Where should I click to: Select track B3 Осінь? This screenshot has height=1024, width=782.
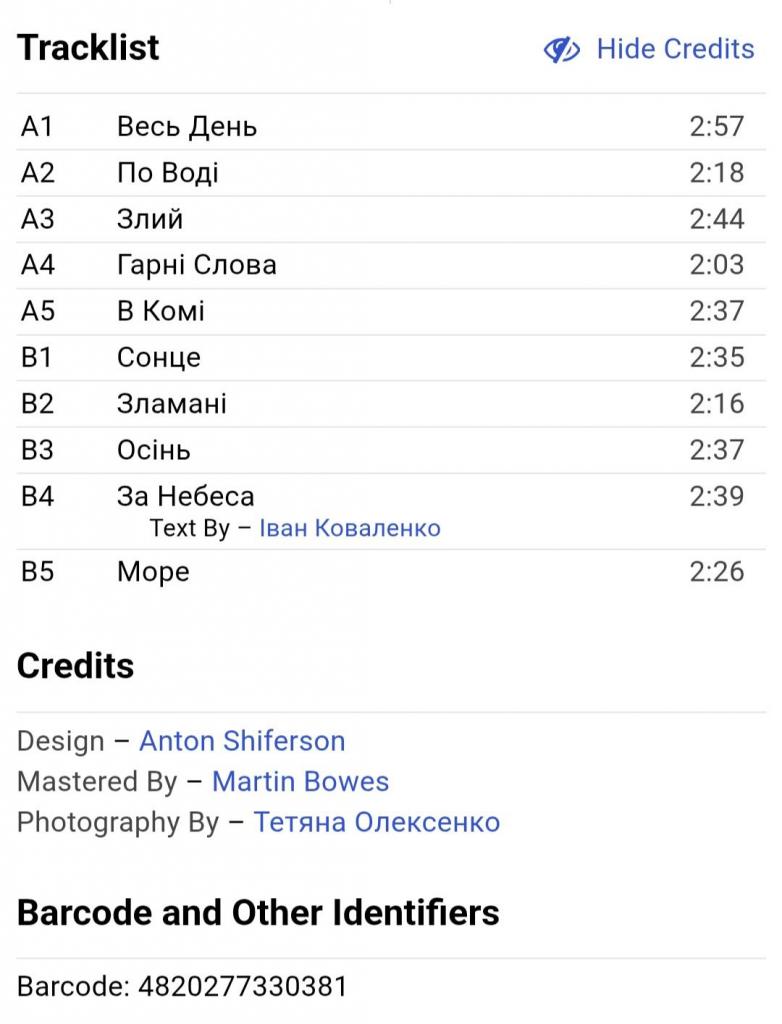point(154,449)
